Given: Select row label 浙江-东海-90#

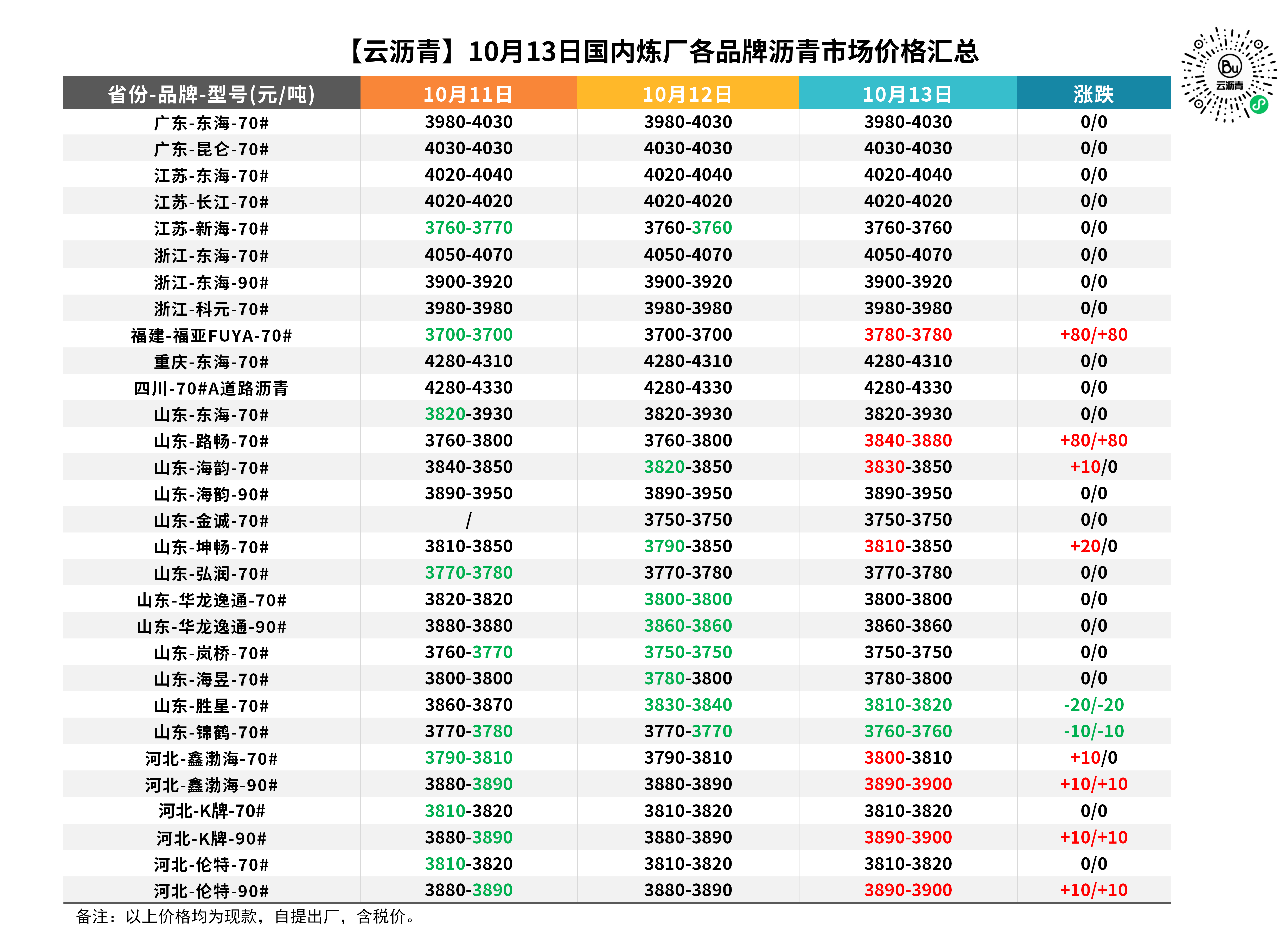Looking at the screenshot, I should coord(211,283).
